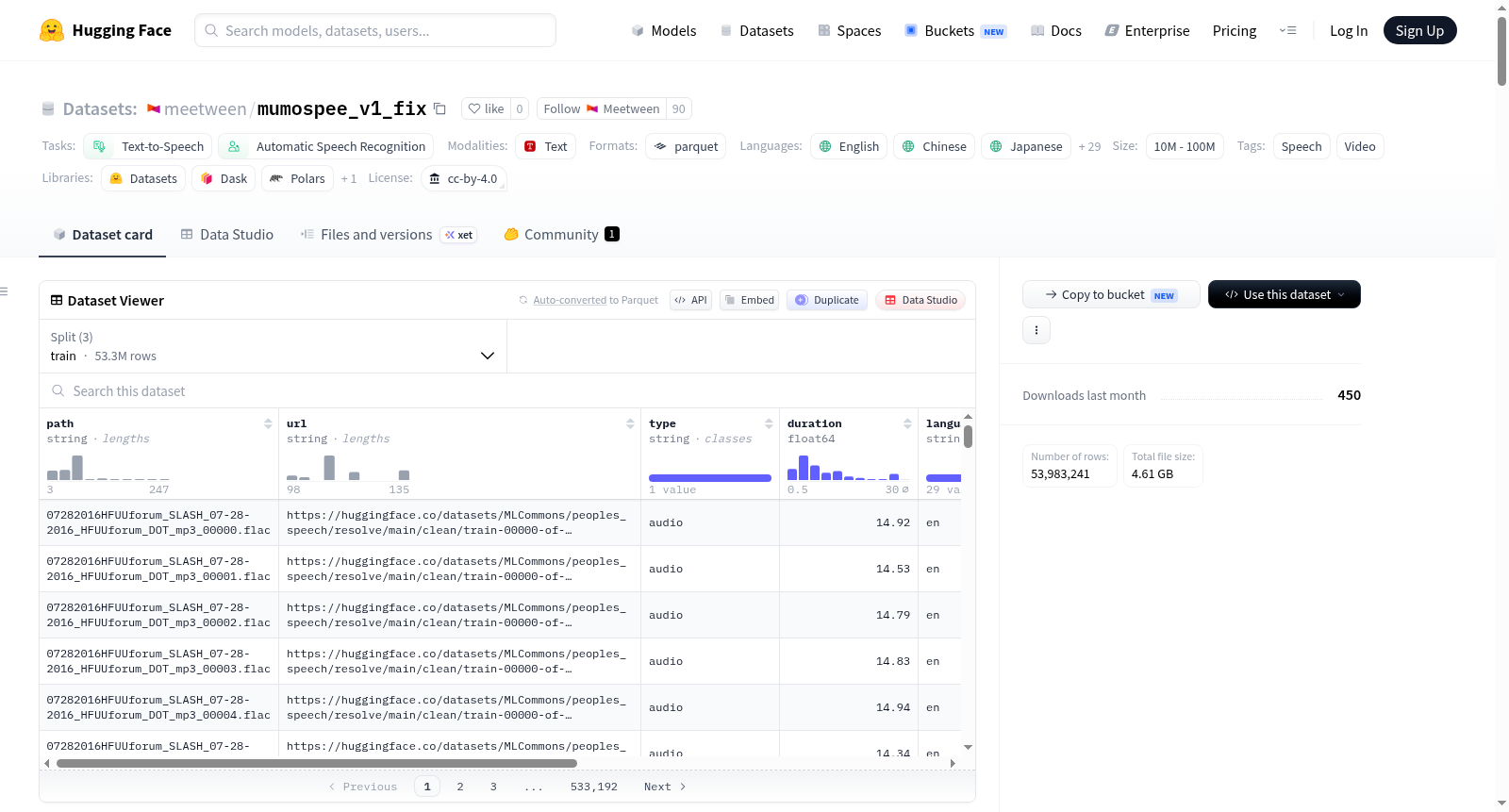Open the Community tab
This screenshot has height=812, width=1509.
[x=561, y=235]
